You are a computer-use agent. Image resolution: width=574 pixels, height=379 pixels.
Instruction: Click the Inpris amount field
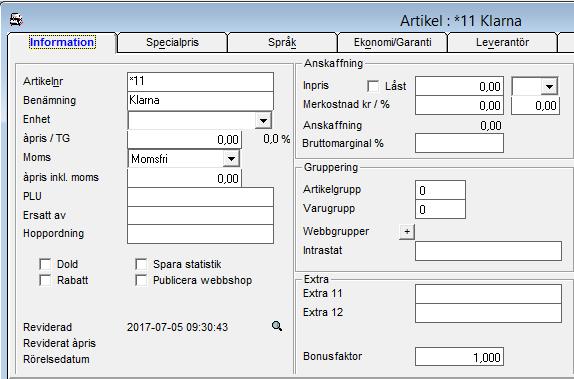459,86
